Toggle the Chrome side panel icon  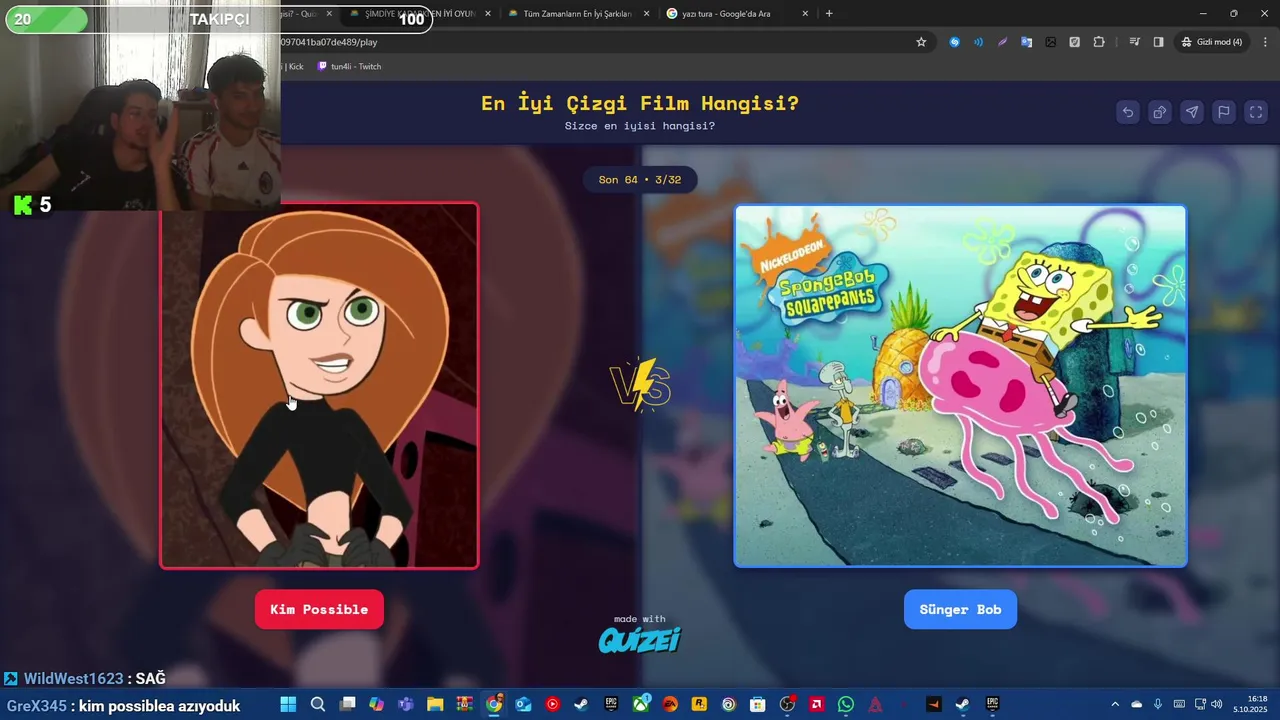(1158, 42)
